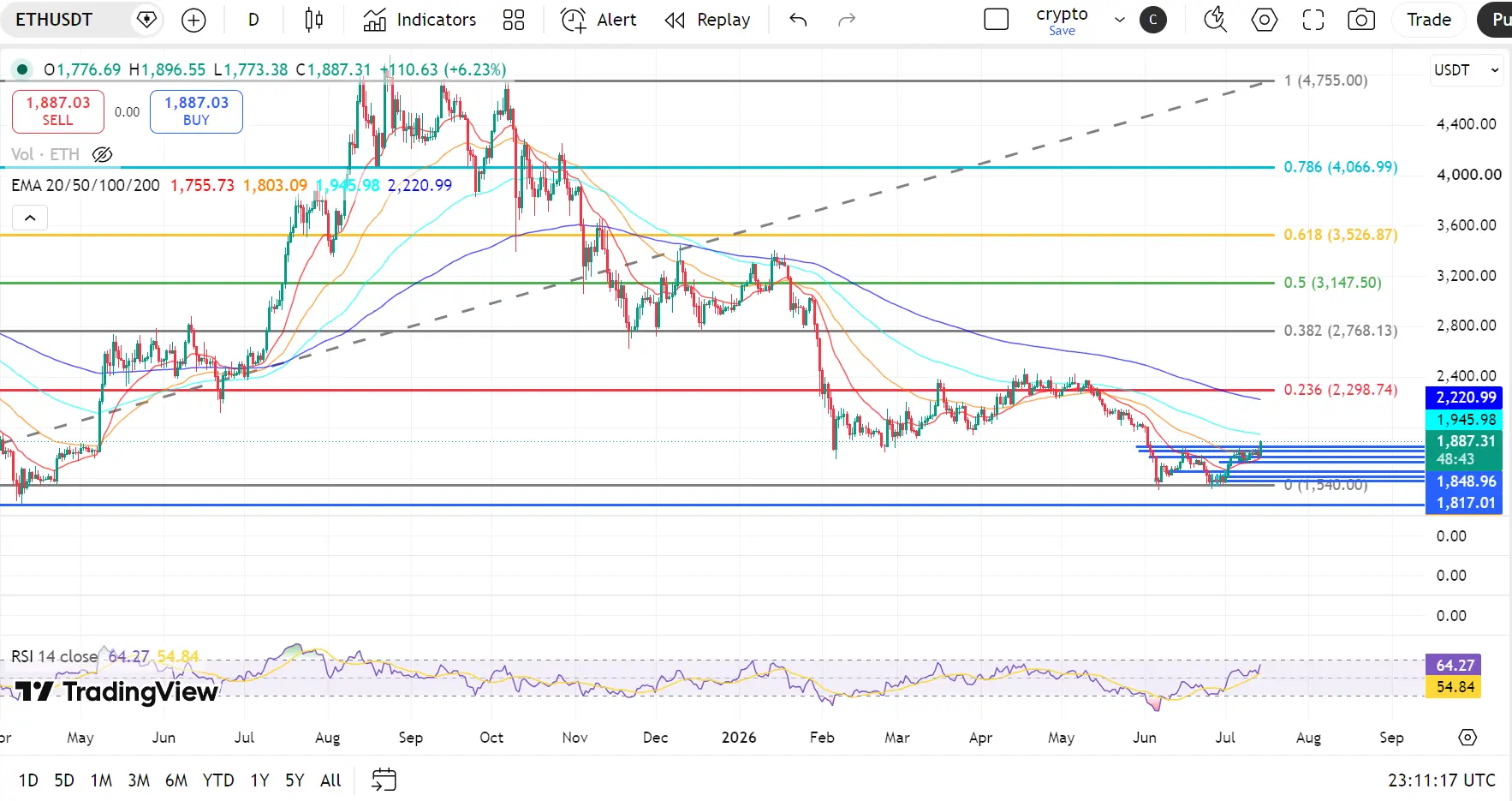Expand the crypto layout dropdown arrow

[x=1119, y=20]
